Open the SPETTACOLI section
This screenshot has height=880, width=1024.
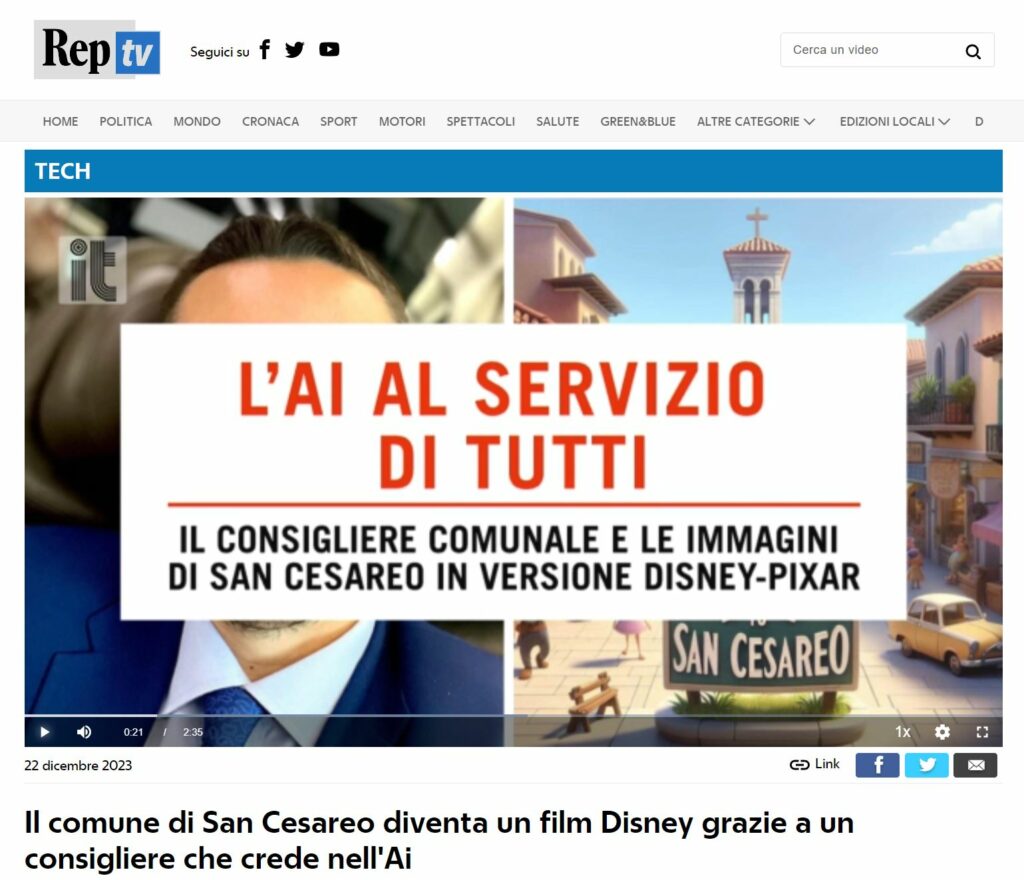point(481,121)
